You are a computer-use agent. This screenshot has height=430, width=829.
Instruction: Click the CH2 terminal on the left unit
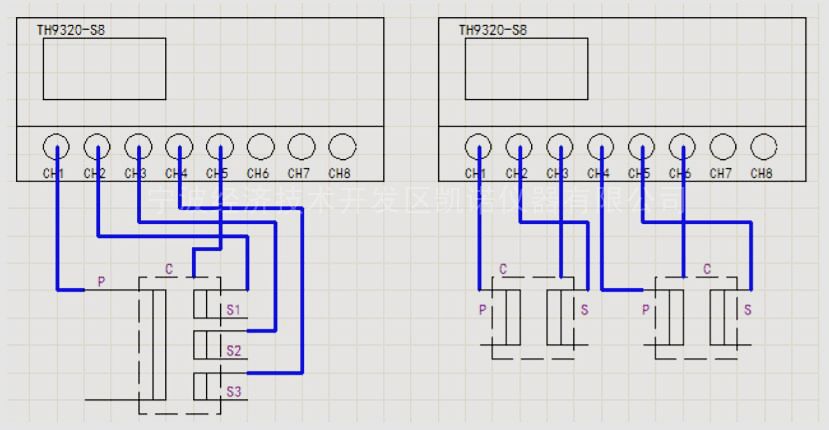pos(97,147)
